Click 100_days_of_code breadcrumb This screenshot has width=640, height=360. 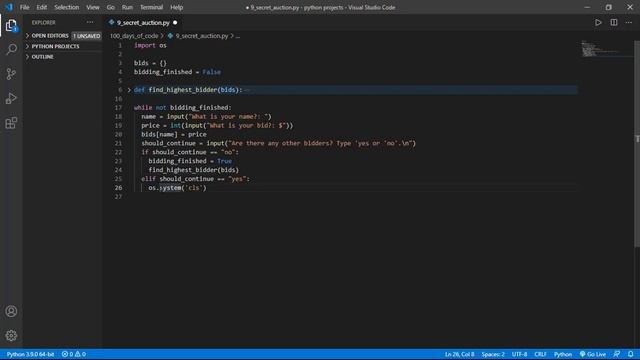tap(134, 36)
